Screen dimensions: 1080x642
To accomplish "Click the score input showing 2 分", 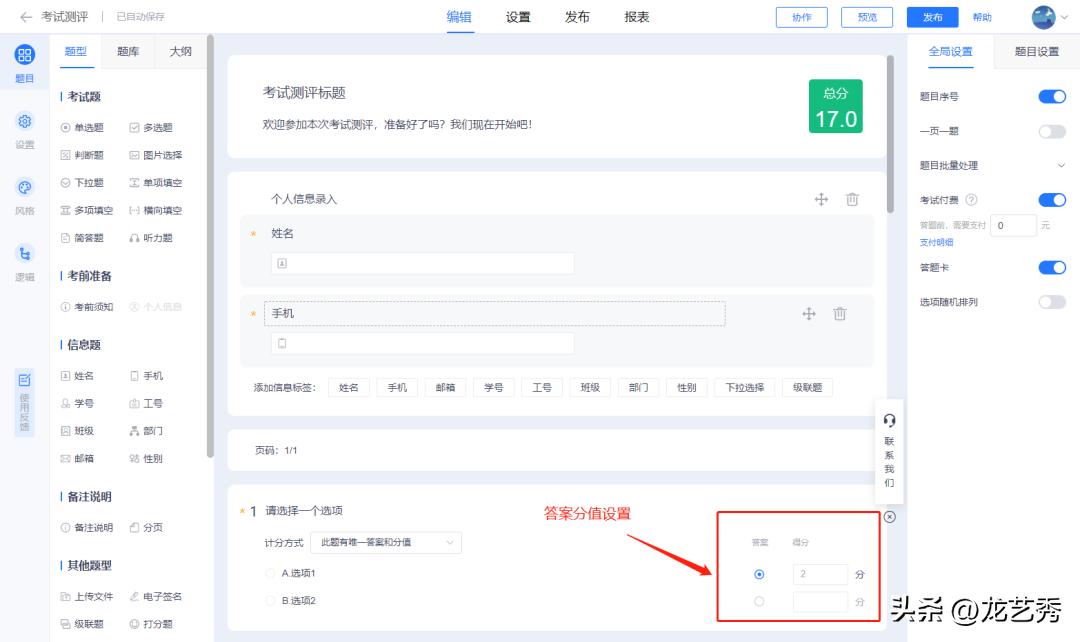I will pyautogui.click(x=820, y=573).
